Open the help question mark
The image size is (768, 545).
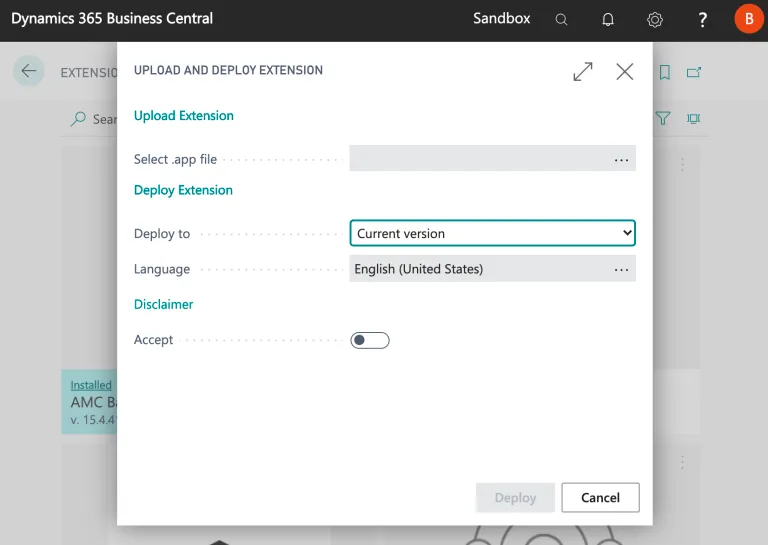point(702,20)
